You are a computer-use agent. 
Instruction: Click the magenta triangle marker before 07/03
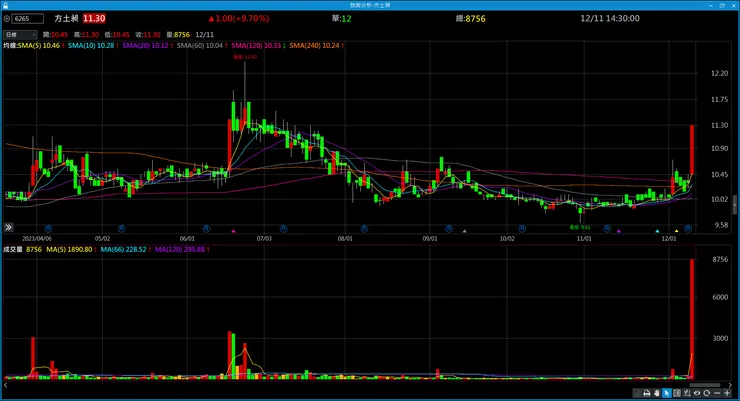click(x=233, y=231)
